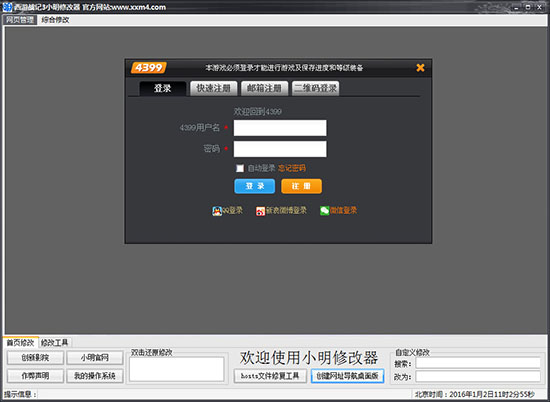Tick the 自动登录 auto-login checkbox

click(240, 168)
